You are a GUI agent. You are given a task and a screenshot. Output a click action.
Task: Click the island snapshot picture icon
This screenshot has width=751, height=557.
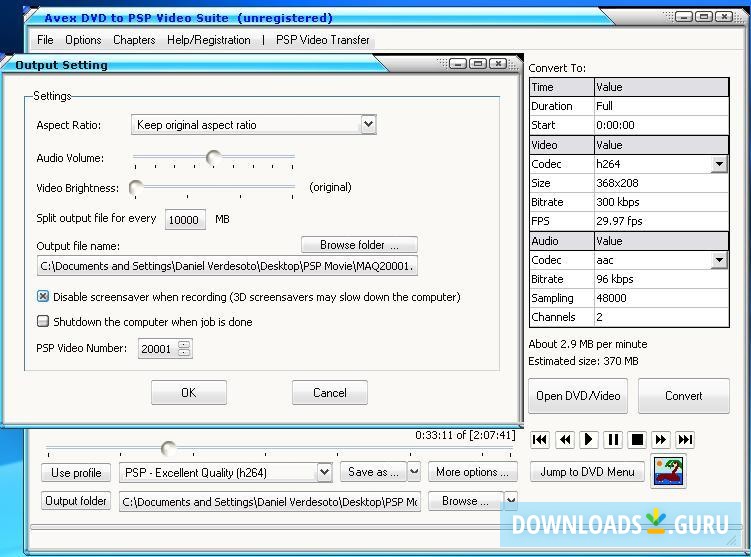pos(668,471)
